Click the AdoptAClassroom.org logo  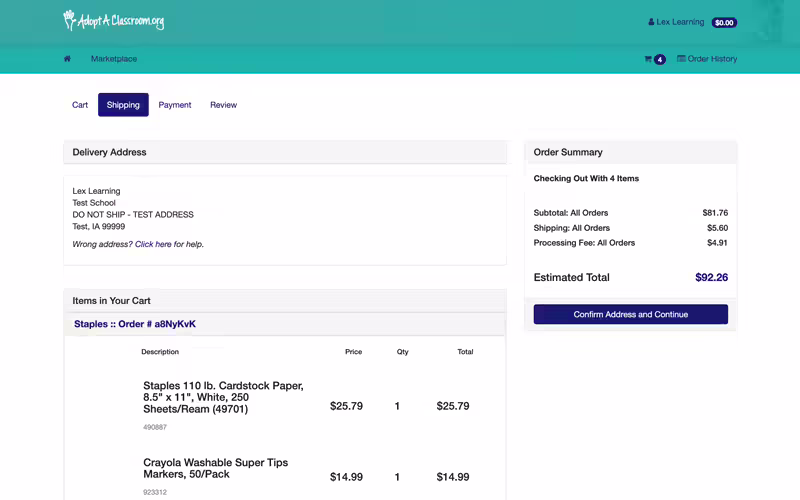coord(113,20)
